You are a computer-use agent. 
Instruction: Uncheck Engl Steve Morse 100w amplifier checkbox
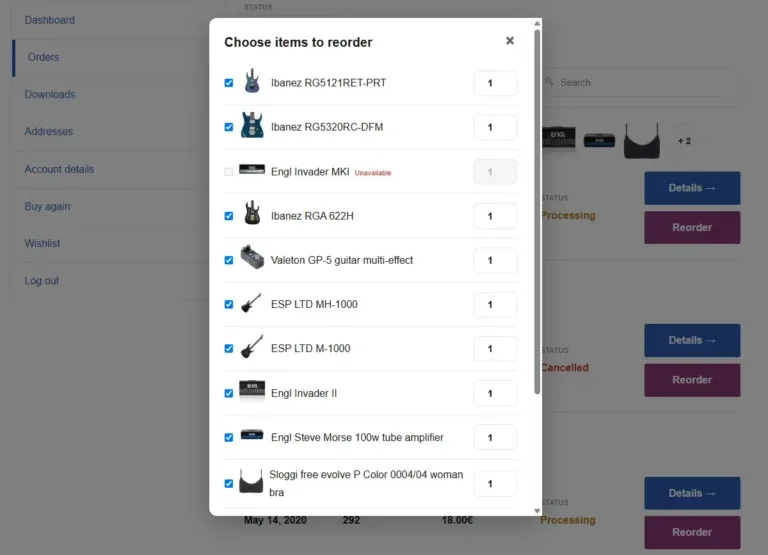pyautogui.click(x=229, y=437)
